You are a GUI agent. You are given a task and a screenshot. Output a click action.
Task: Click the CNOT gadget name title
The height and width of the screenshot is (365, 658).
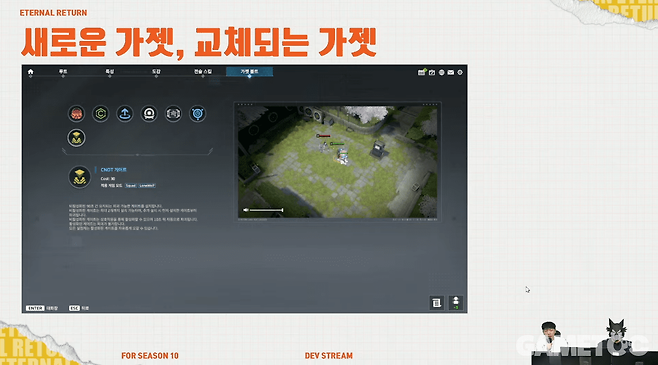pos(113,169)
